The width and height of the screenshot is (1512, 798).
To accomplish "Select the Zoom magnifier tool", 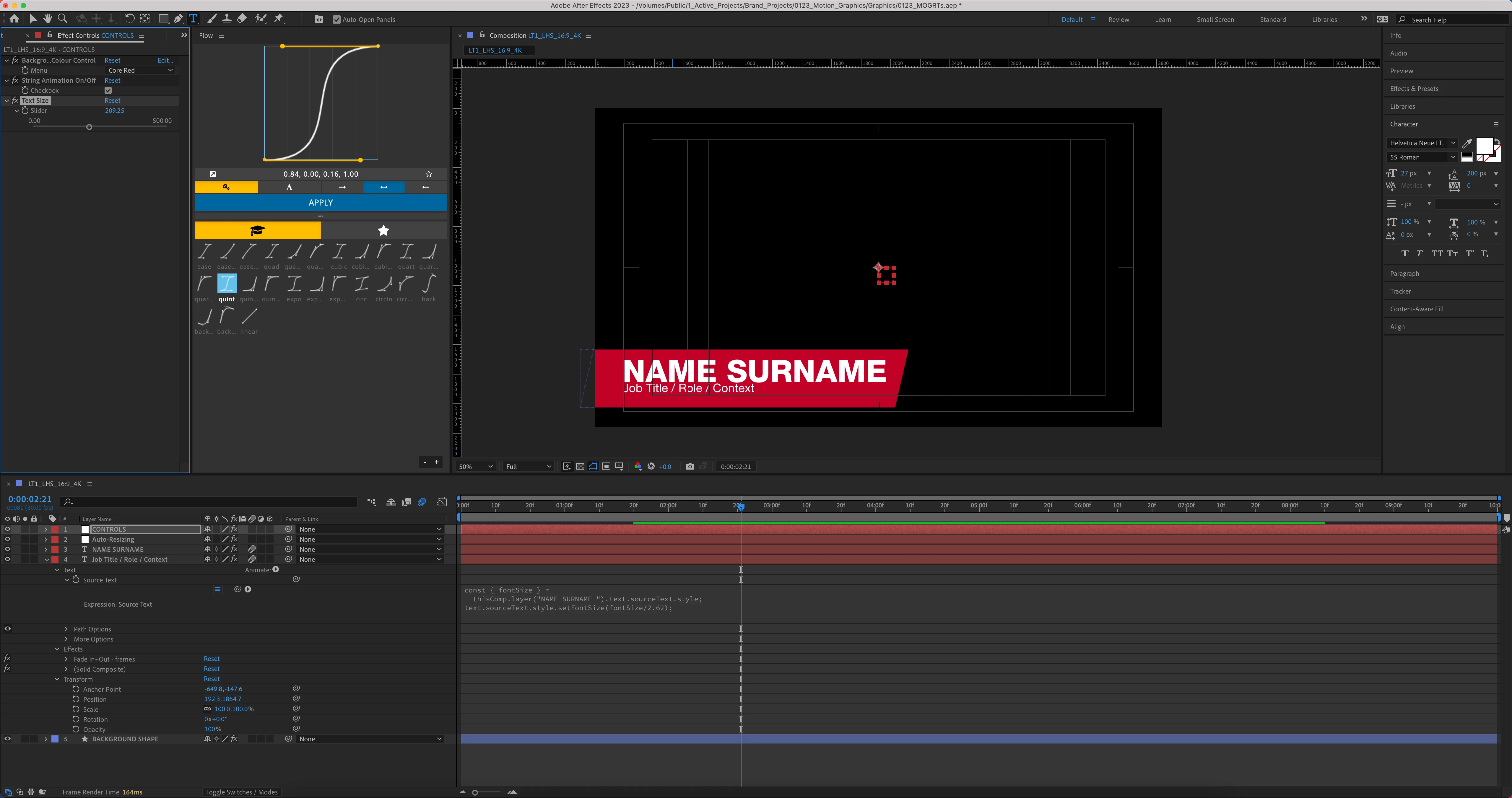I will tap(63, 19).
